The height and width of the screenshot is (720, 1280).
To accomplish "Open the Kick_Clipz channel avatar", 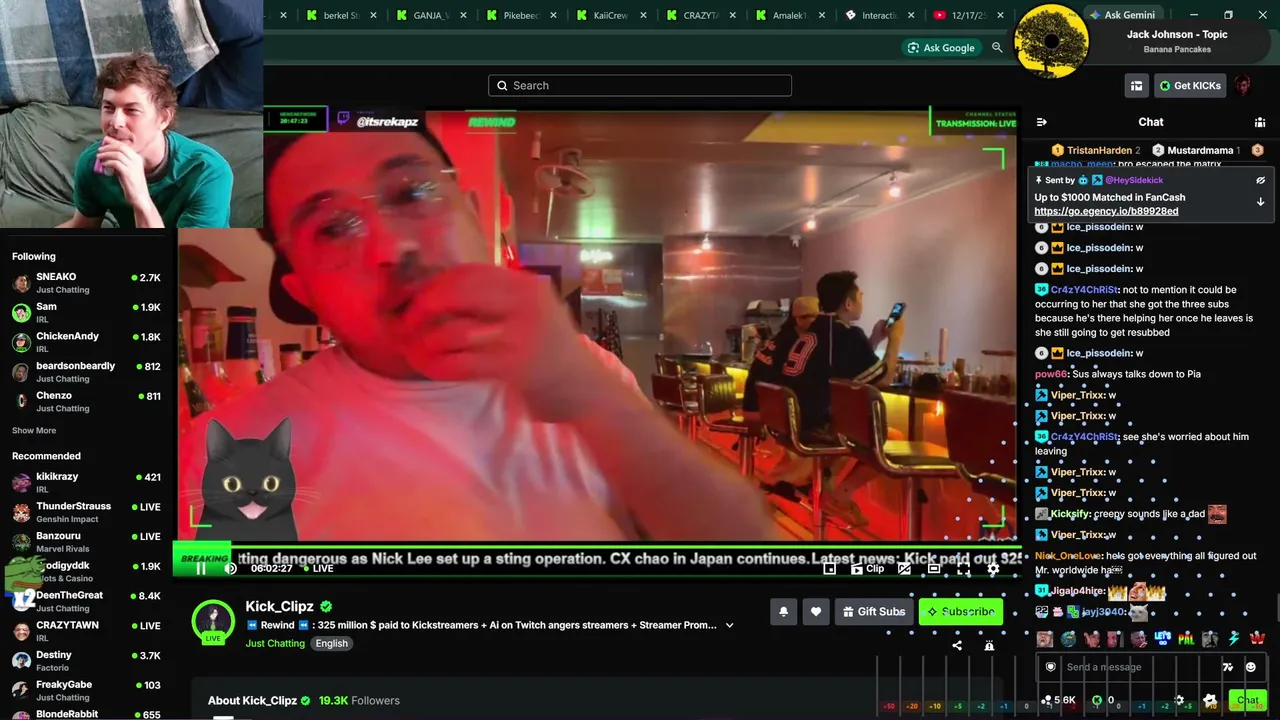I will pos(213,621).
